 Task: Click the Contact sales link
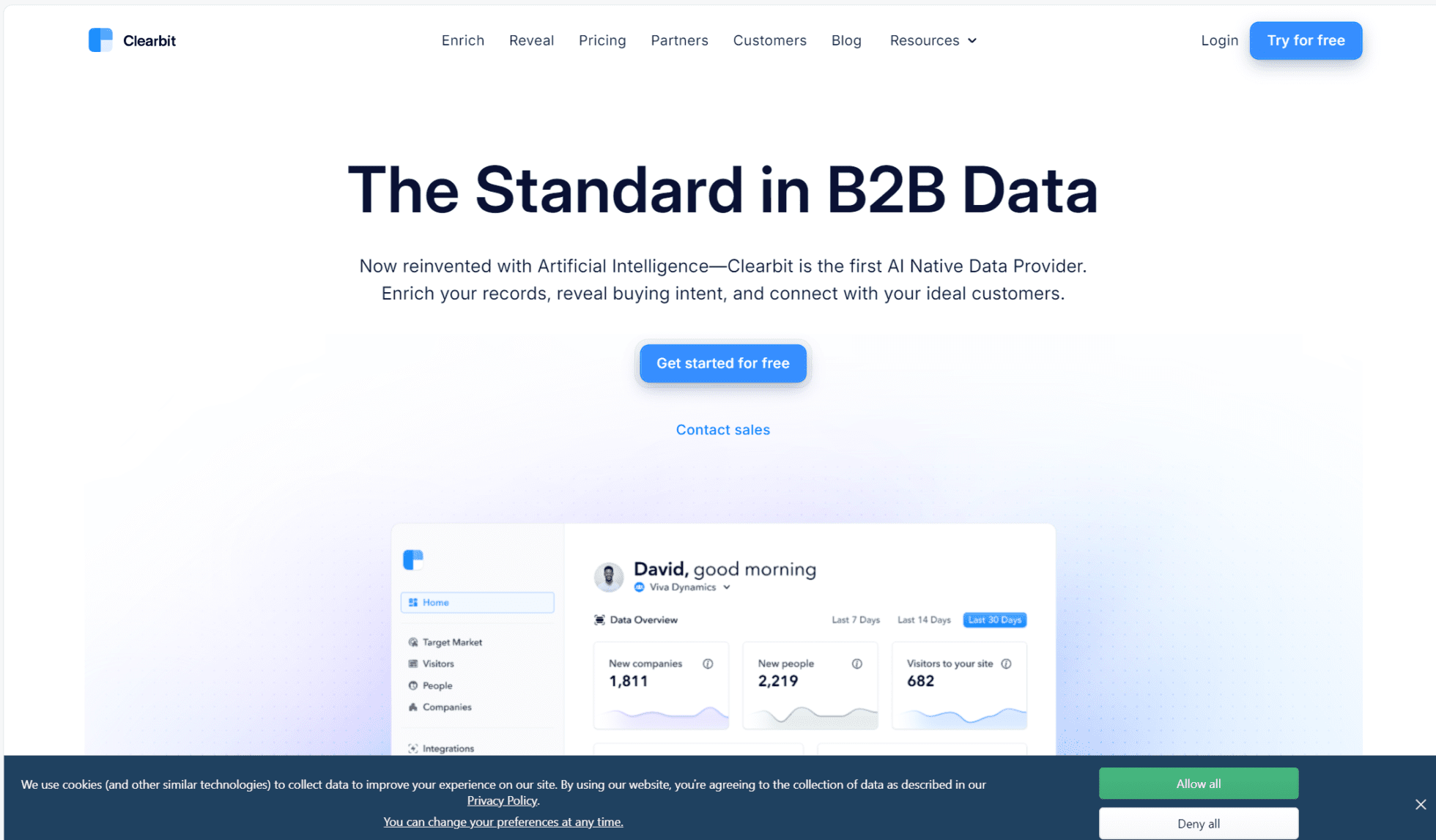click(x=722, y=429)
